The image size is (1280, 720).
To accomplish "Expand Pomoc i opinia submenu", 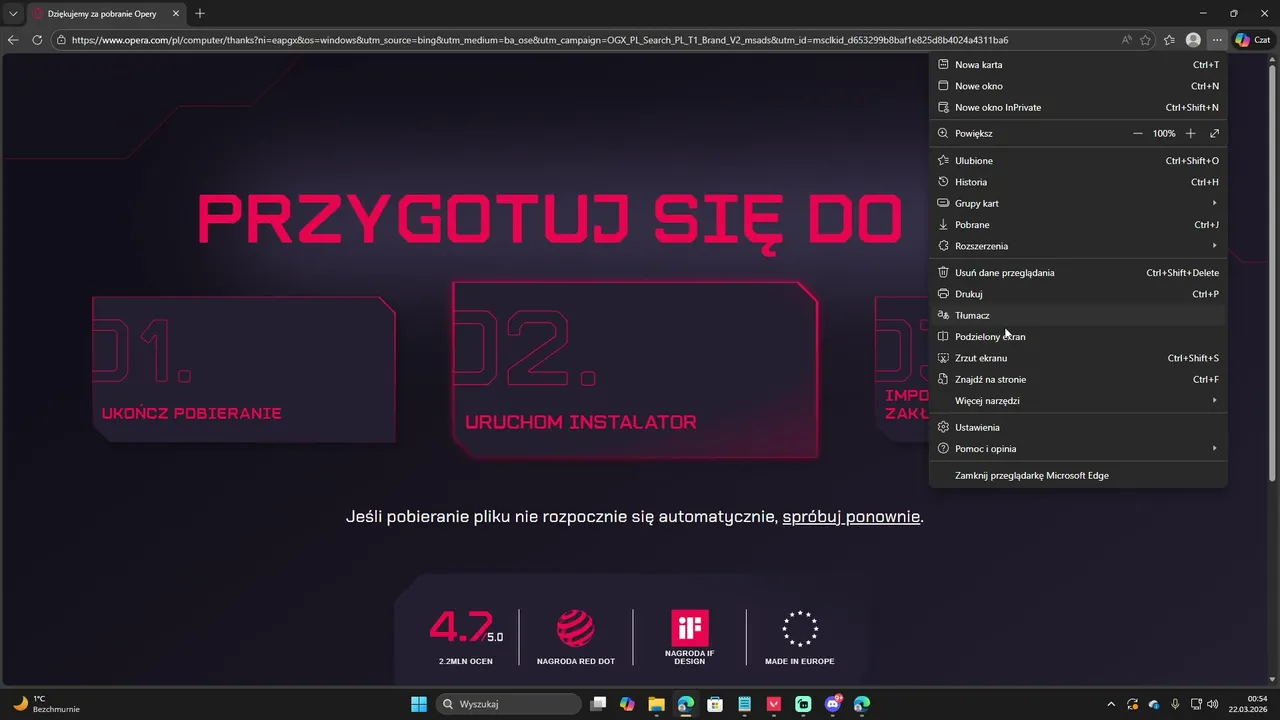I will click(x=1078, y=448).
